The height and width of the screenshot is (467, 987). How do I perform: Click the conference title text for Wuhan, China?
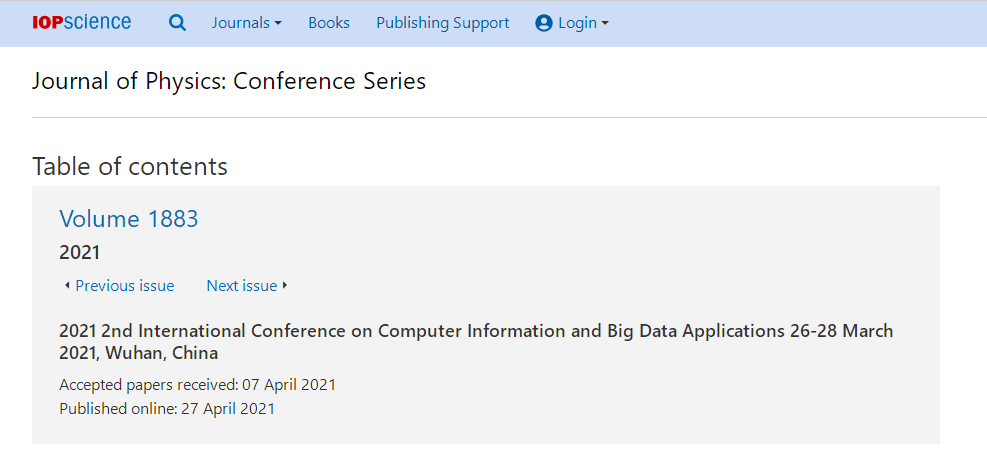(x=476, y=342)
